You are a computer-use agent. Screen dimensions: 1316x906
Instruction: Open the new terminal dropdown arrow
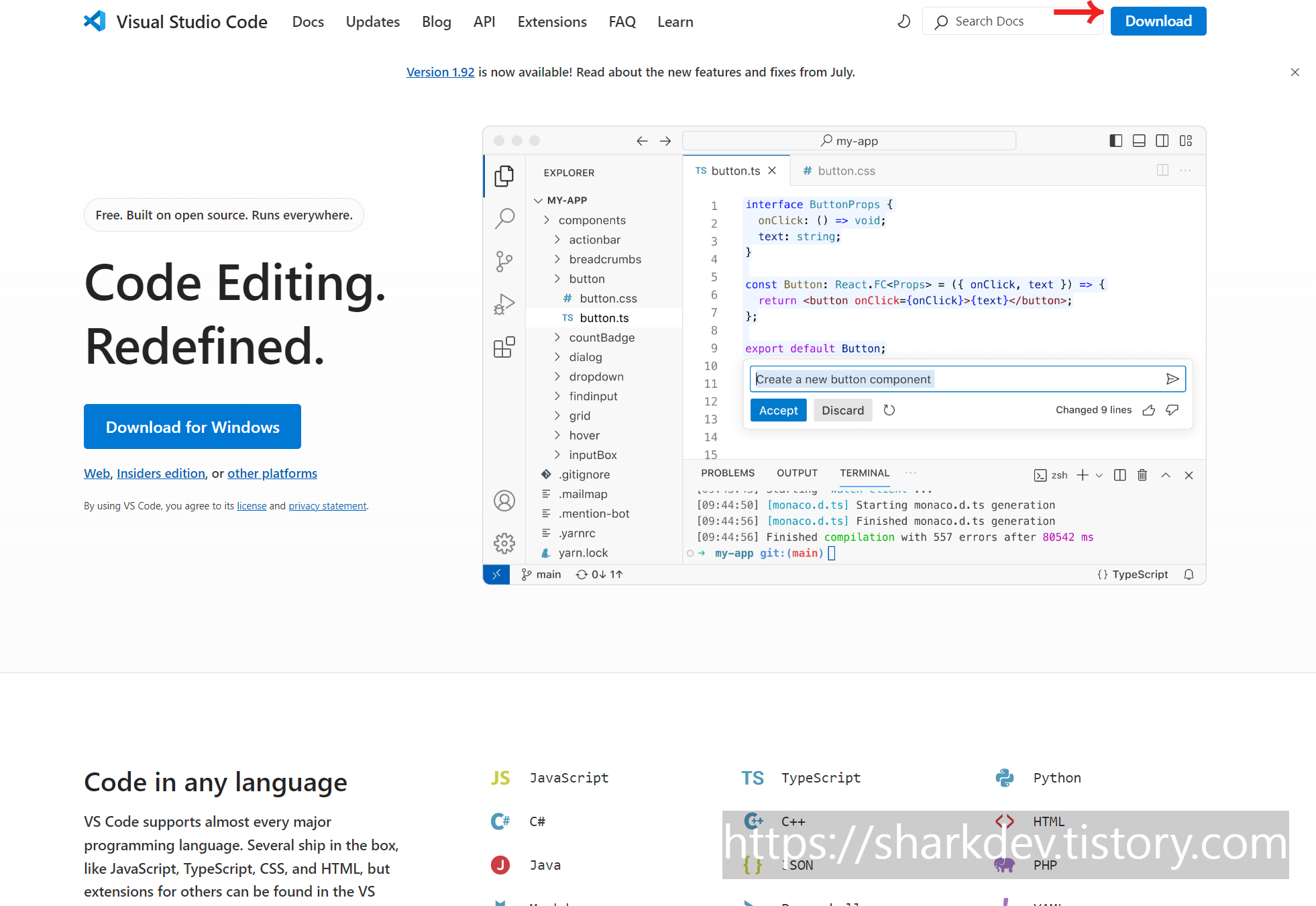[1099, 475]
